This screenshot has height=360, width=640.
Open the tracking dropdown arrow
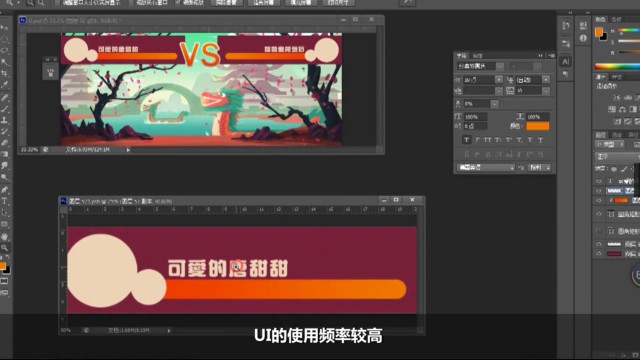[x=546, y=91]
